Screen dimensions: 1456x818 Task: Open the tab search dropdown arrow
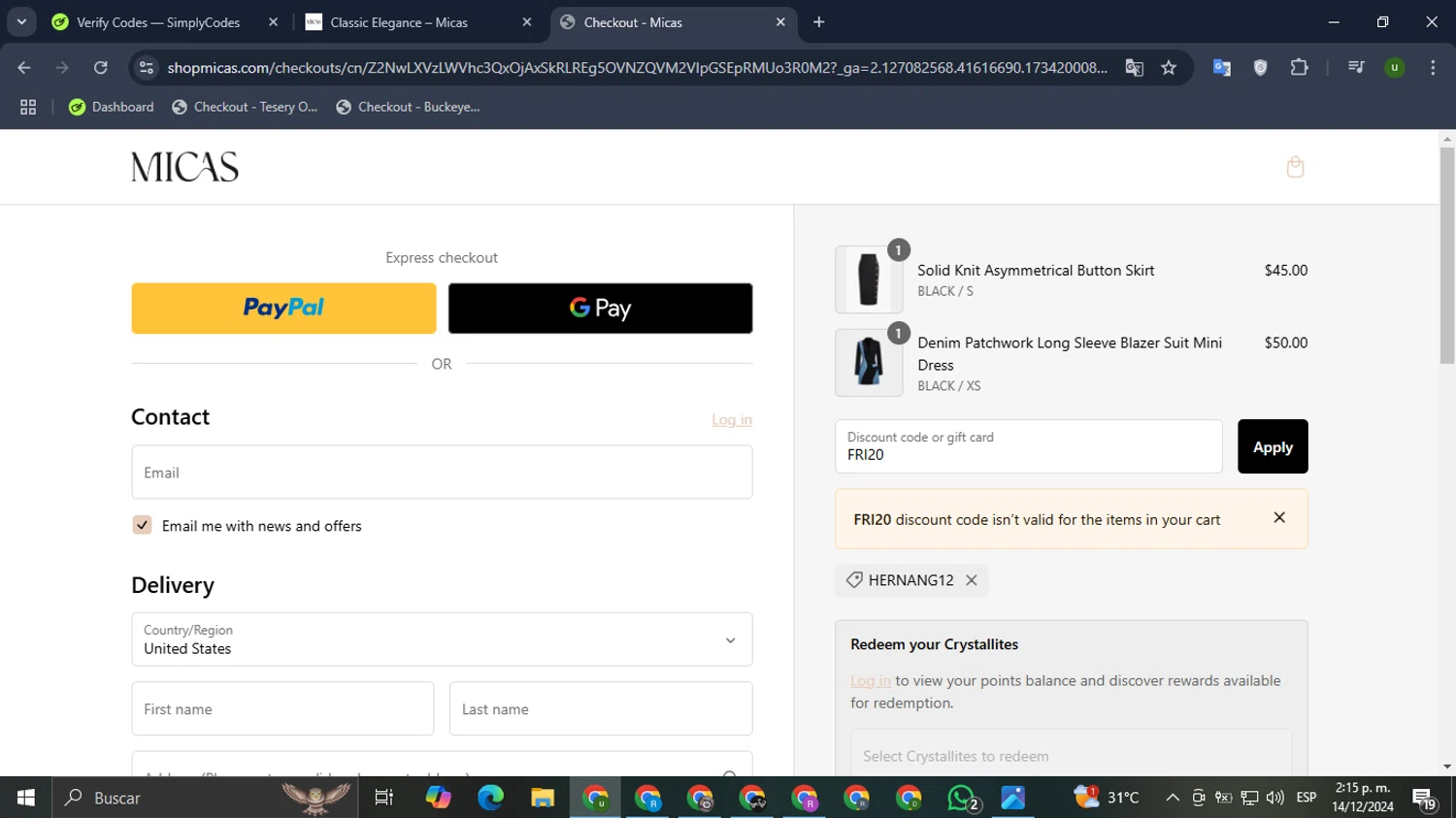coord(21,22)
